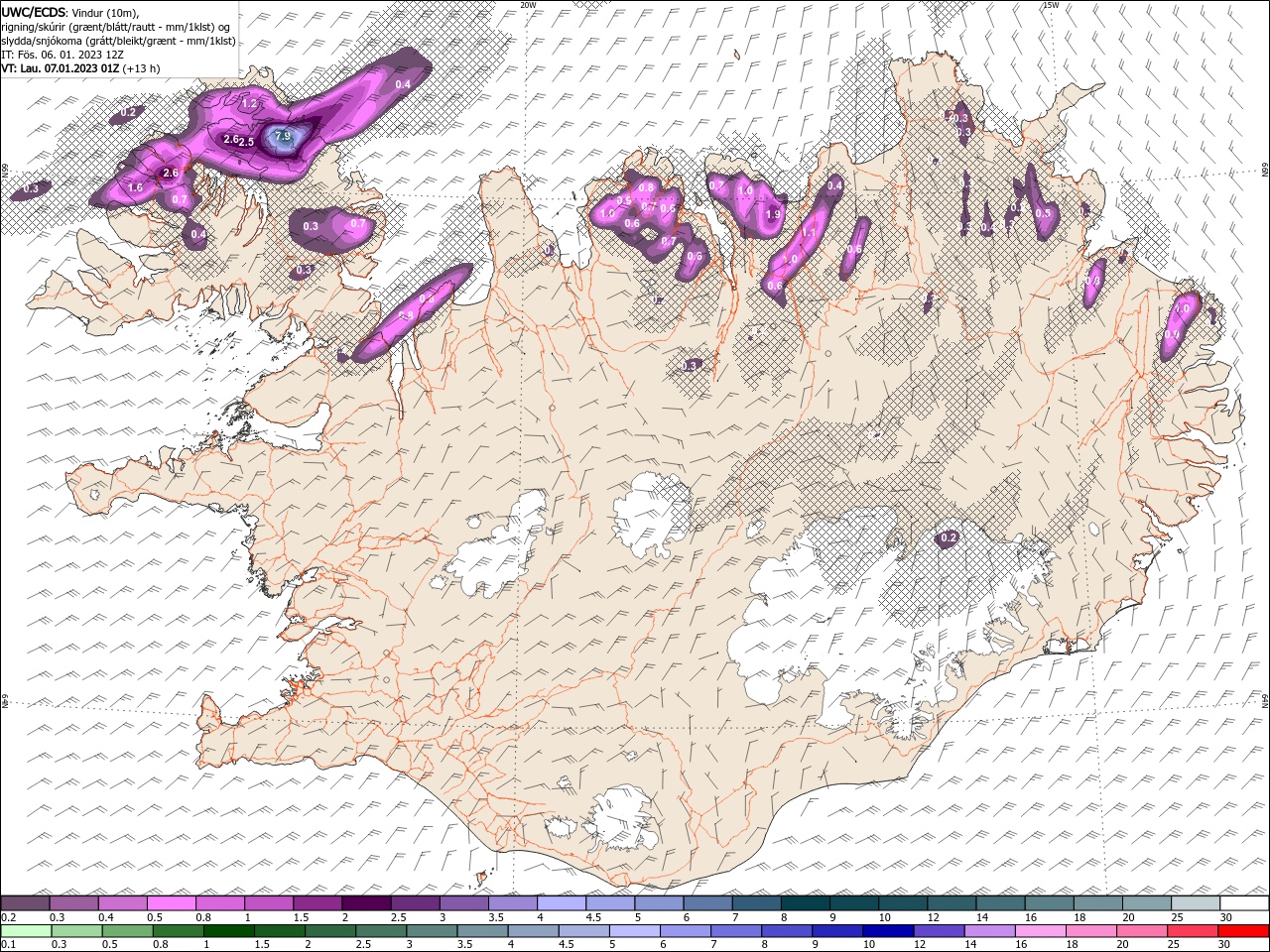Viewport: 1270px width, 952px height.
Task: Click the 4.5 label on the upper scale
Action: [592, 917]
